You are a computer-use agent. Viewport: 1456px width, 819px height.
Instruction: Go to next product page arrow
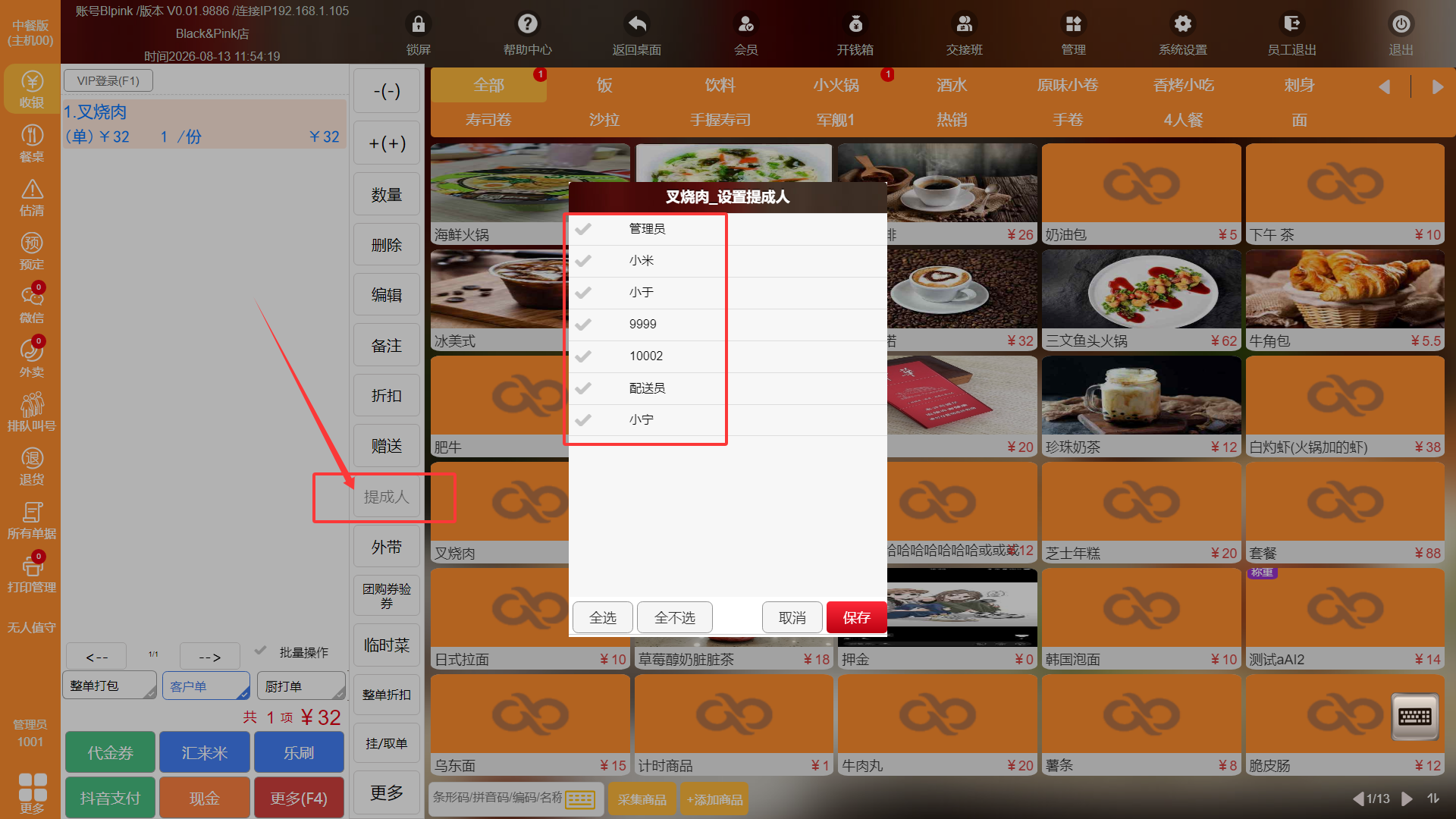(x=1407, y=799)
